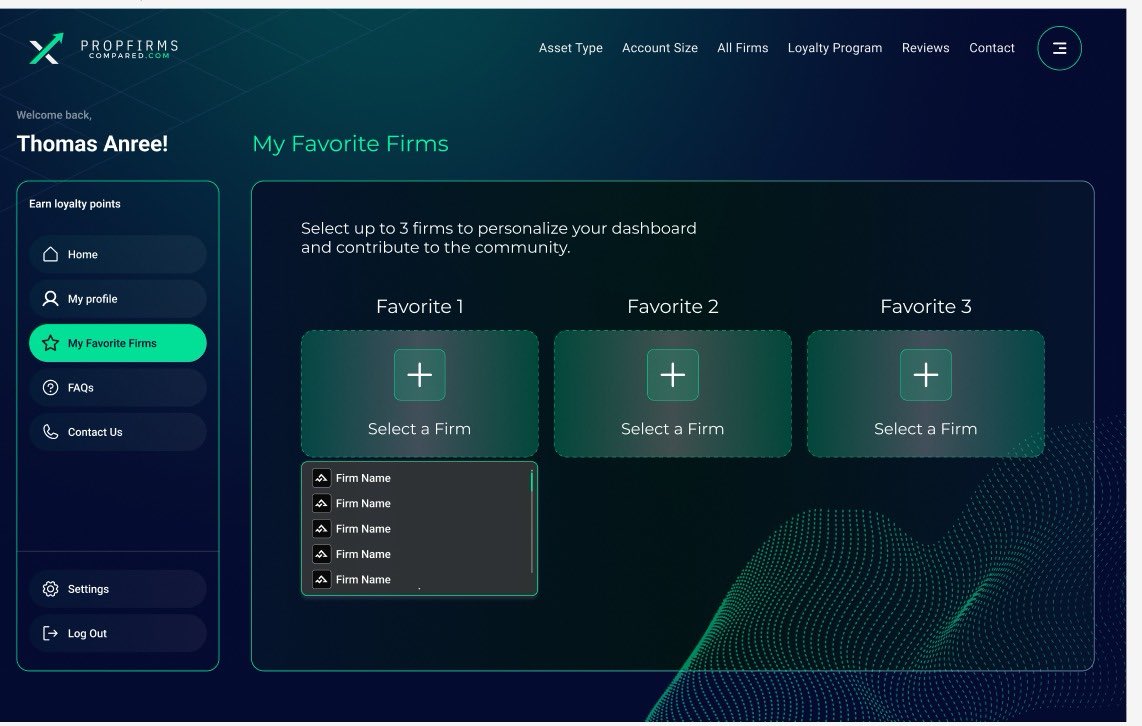Click the plus icon under Favorite 1

tap(420, 375)
